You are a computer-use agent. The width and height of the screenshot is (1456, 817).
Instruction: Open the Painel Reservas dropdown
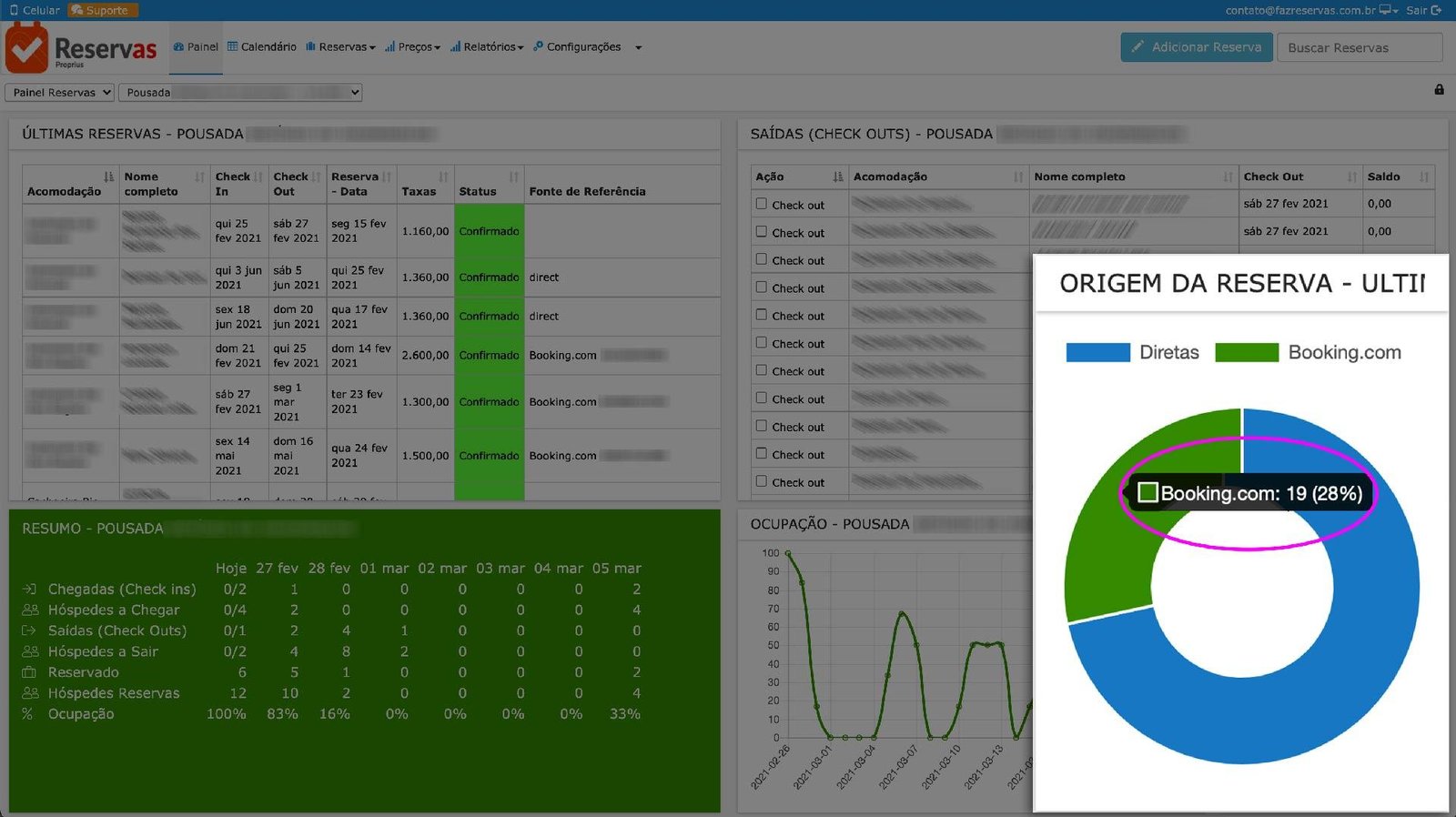tap(60, 92)
